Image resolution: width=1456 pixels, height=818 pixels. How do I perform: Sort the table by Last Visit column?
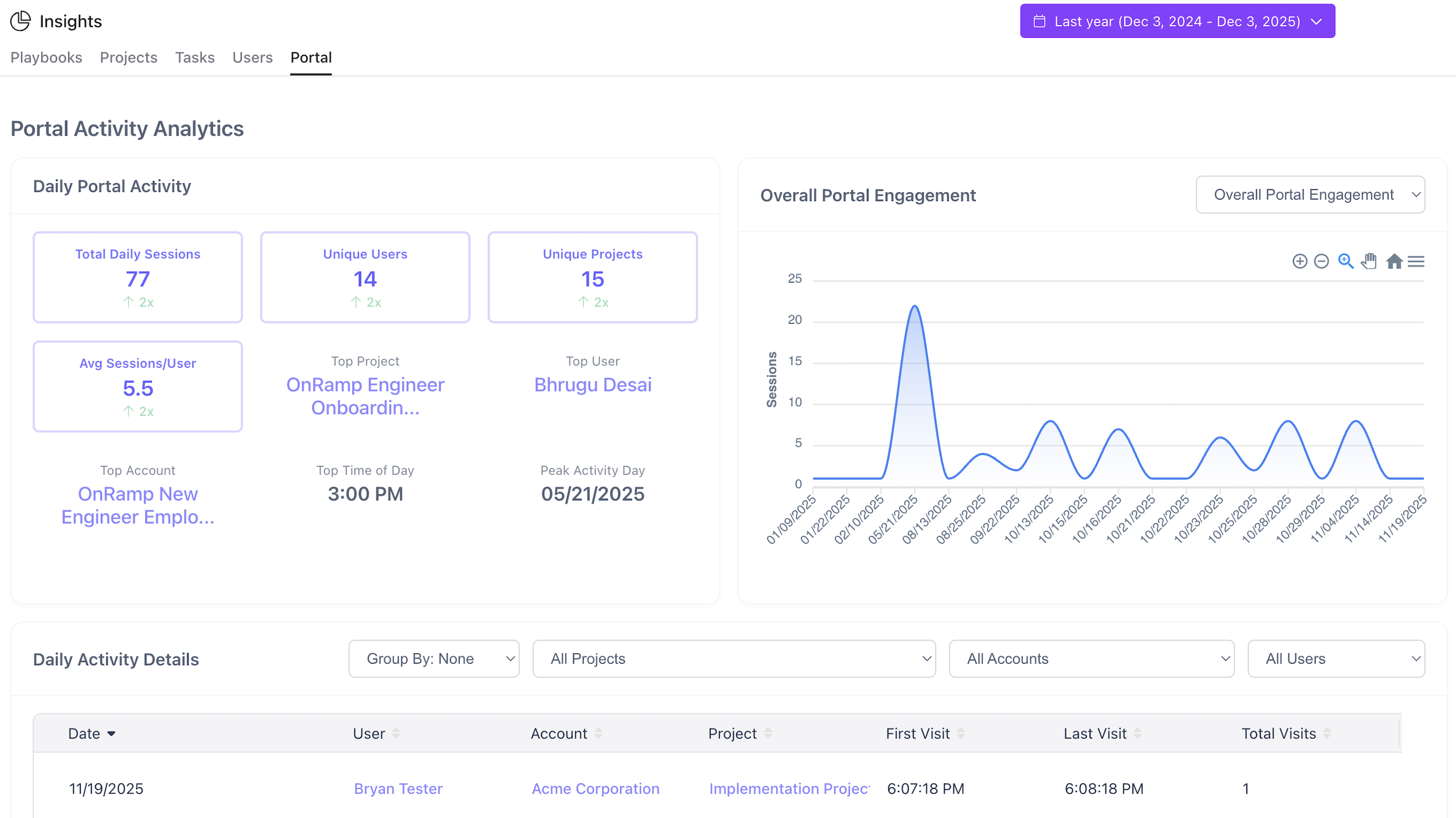(1137, 733)
